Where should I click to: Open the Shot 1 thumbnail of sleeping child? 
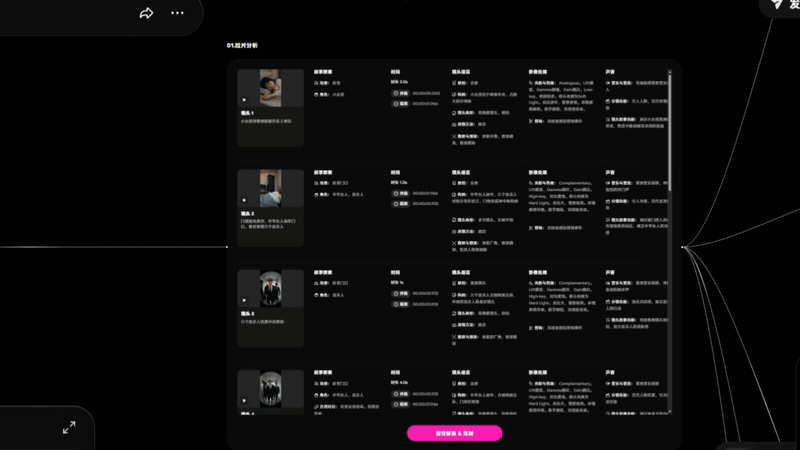point(270,88)
